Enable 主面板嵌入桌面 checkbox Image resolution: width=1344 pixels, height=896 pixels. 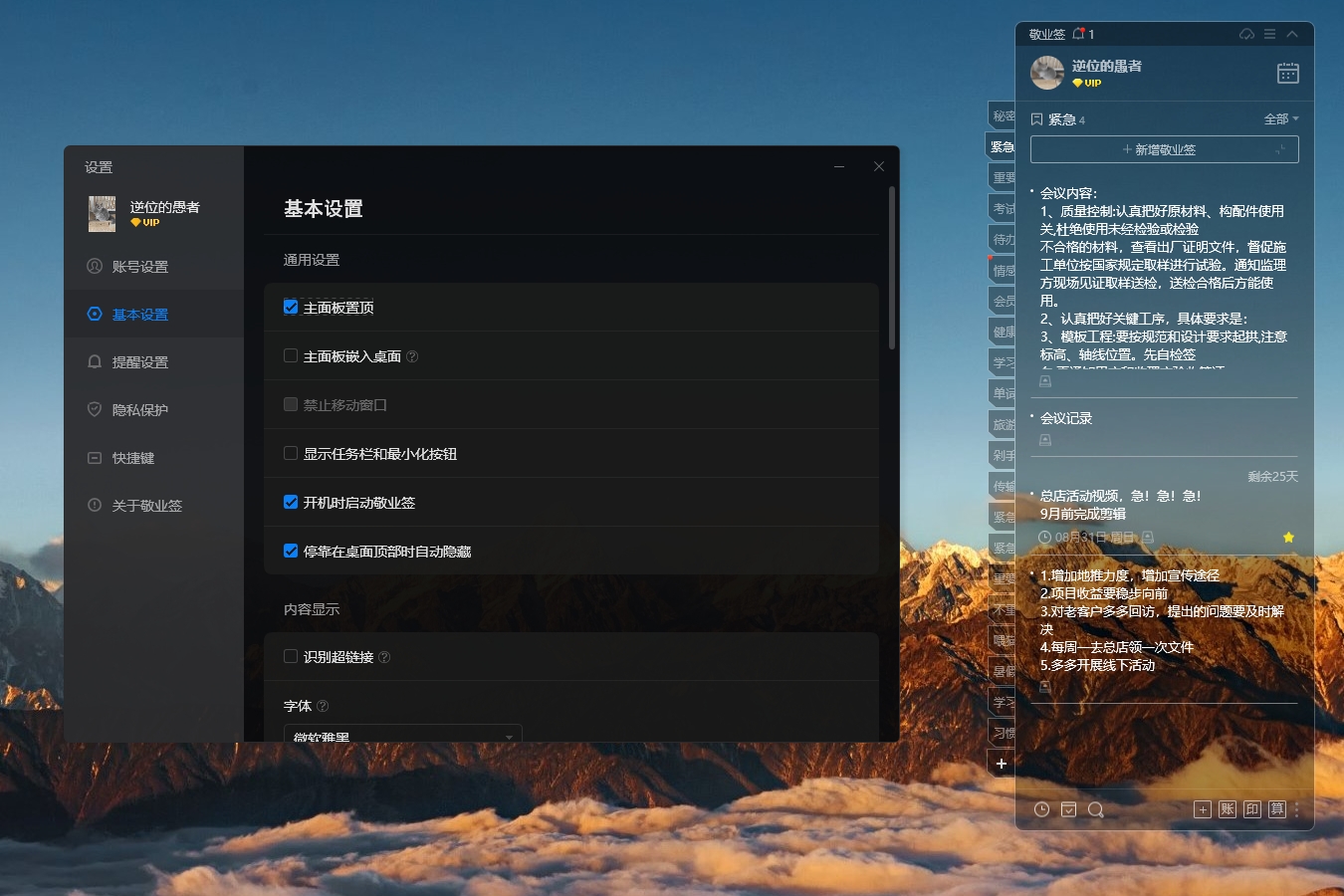click(291, 355)
